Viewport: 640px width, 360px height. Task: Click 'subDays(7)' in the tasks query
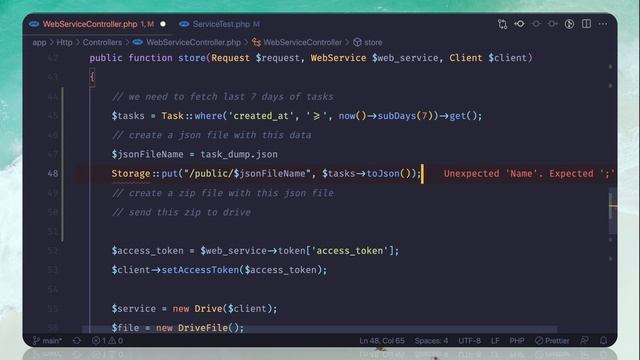tap(408, 116)
